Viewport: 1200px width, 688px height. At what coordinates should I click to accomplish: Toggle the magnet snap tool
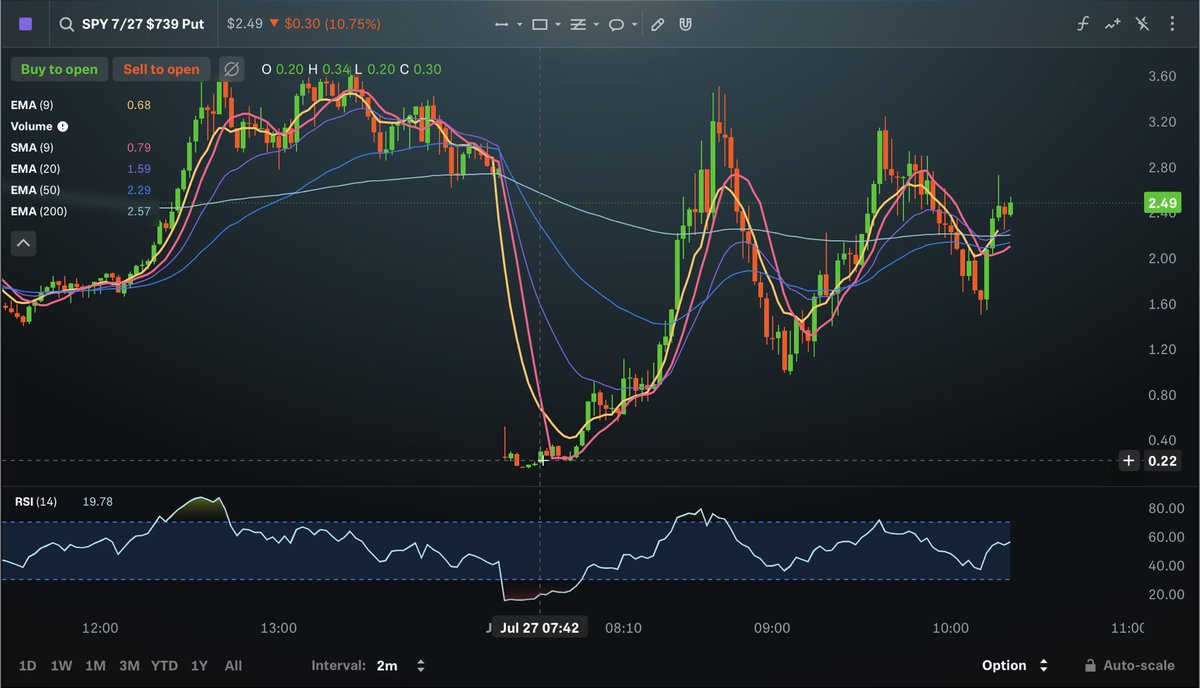[x=685, y=24]
